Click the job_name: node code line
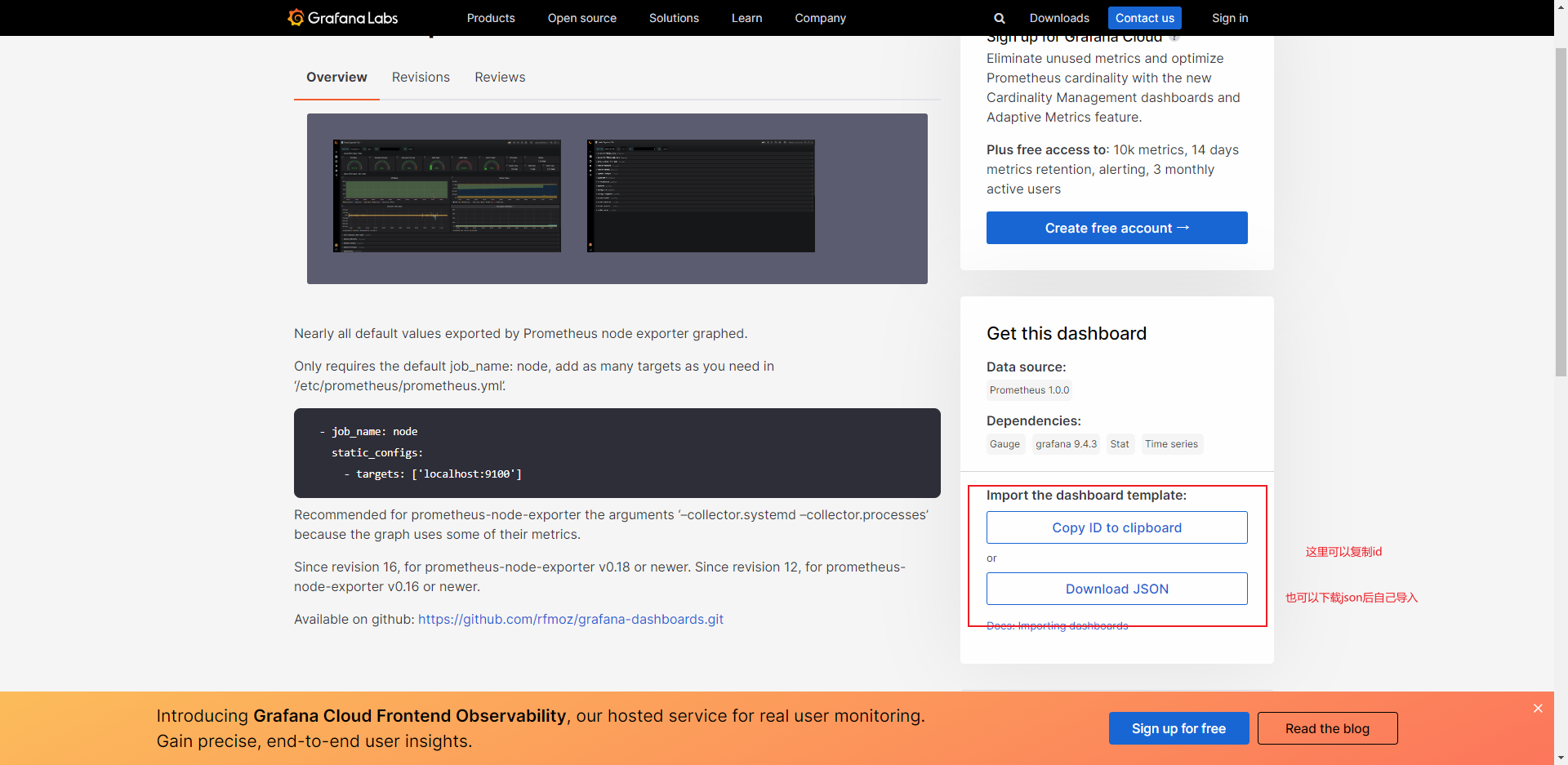 pos(368,431)
